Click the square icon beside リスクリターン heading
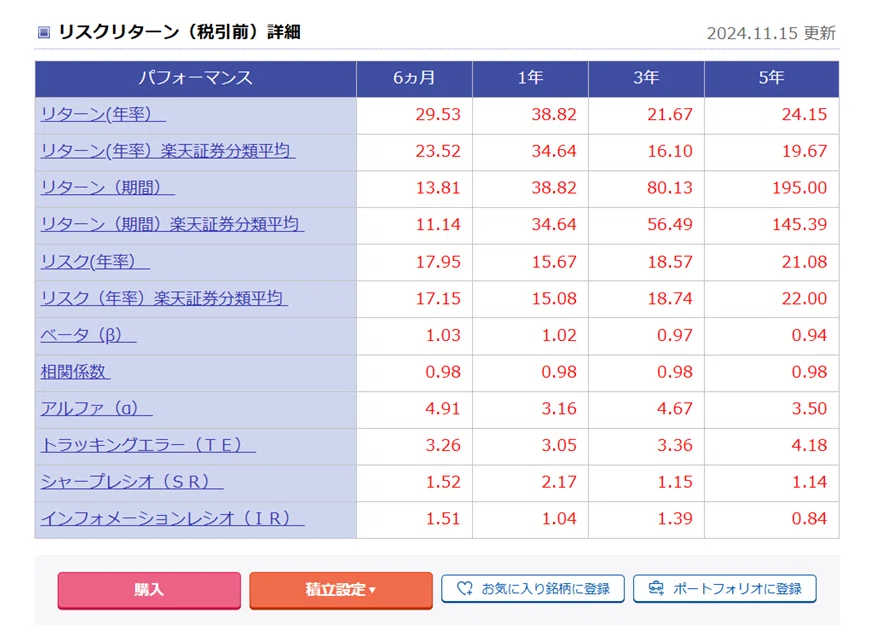Viewport: 882px width, 643px height. tap(44, 32)
